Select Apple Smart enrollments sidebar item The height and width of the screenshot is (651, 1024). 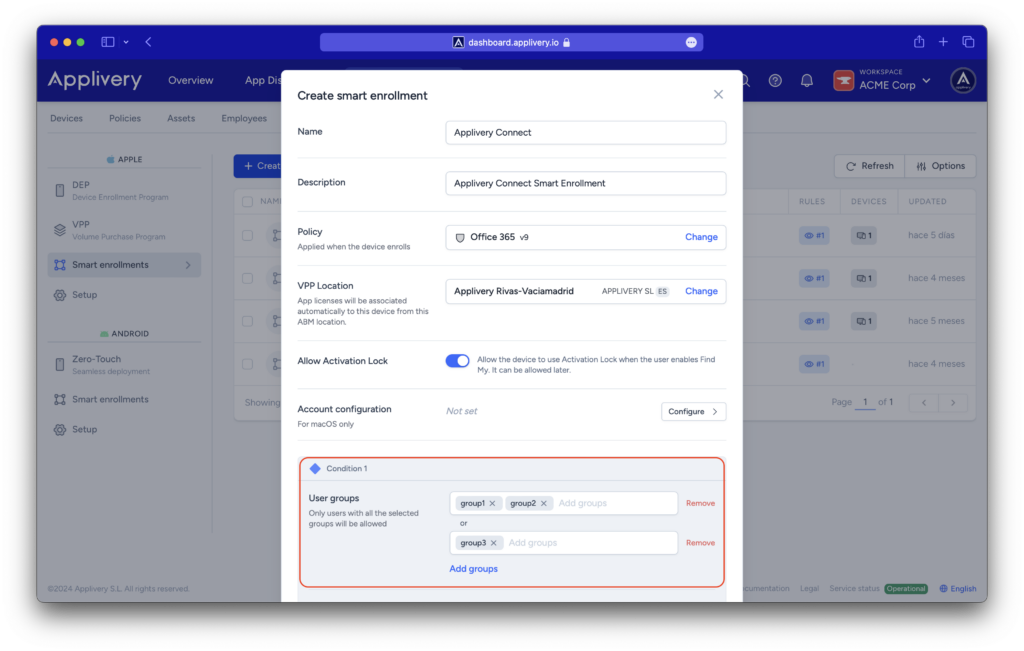pos(124,265)
